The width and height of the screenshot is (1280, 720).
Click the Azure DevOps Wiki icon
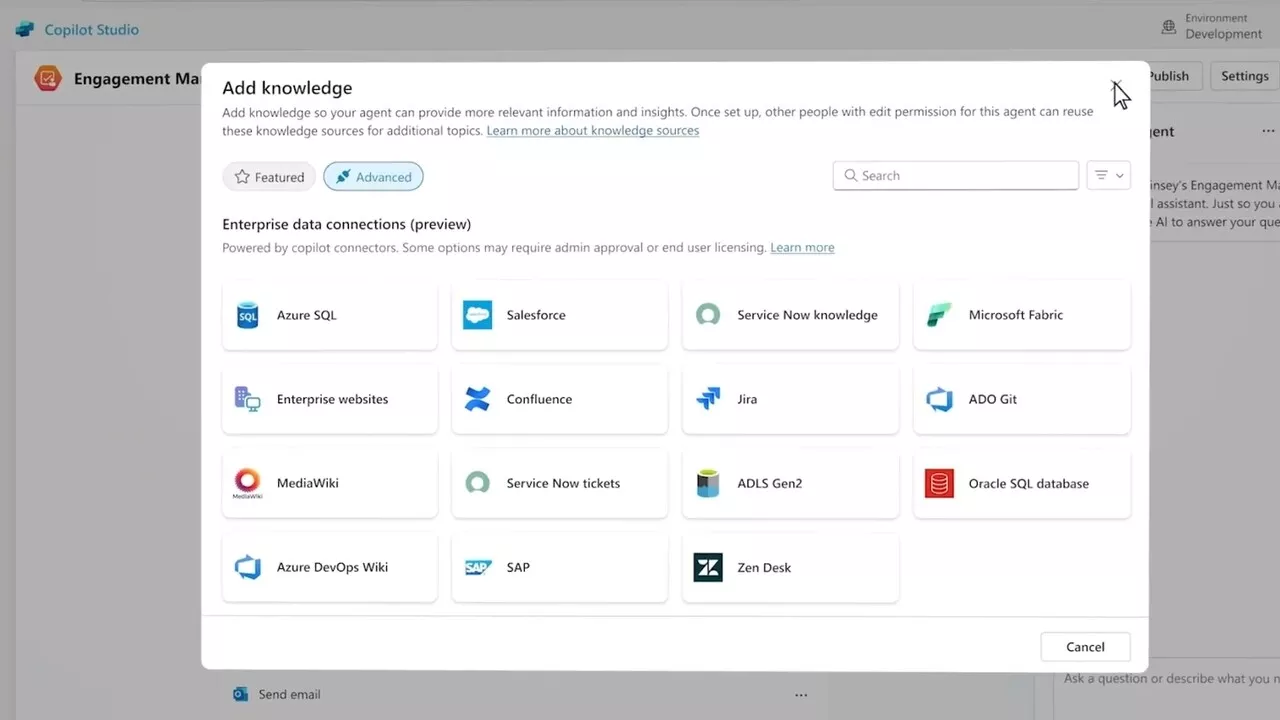click(x=247, y=567)
